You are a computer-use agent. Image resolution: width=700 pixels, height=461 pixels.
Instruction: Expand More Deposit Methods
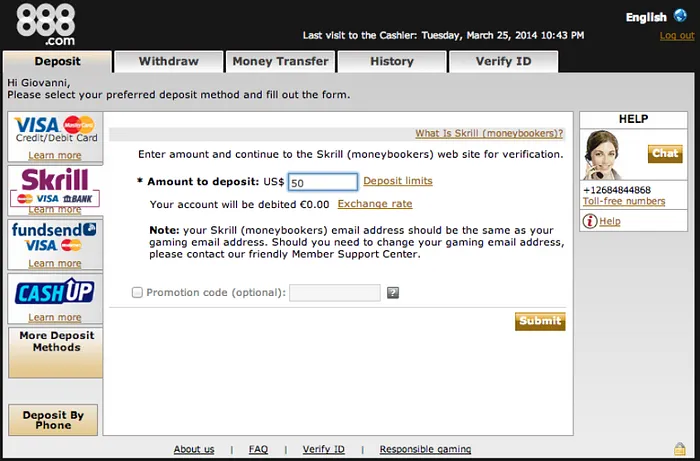click(x=55, y=342)
